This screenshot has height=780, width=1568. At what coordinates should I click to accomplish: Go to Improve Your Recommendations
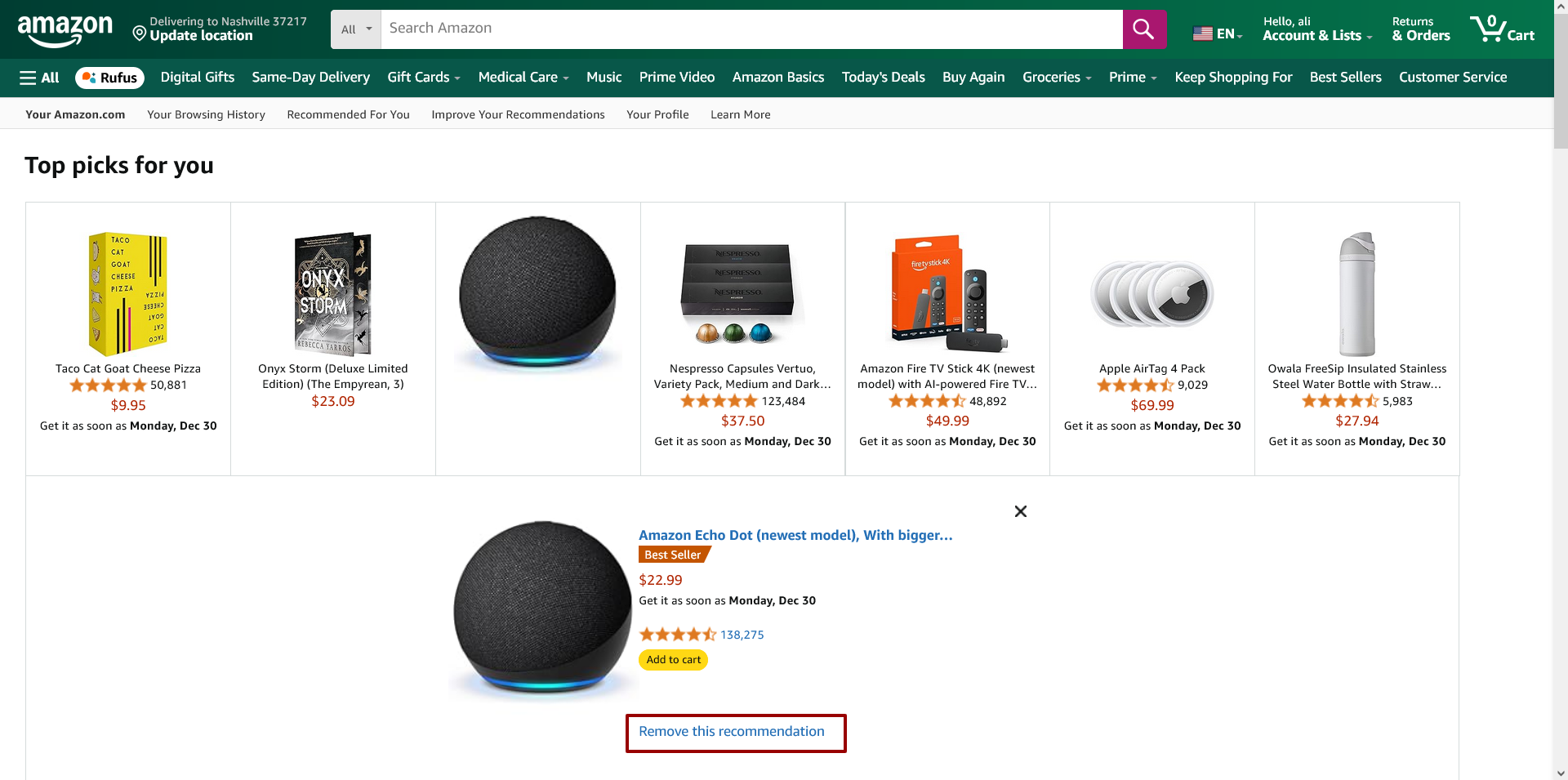(x=518, y=114)
